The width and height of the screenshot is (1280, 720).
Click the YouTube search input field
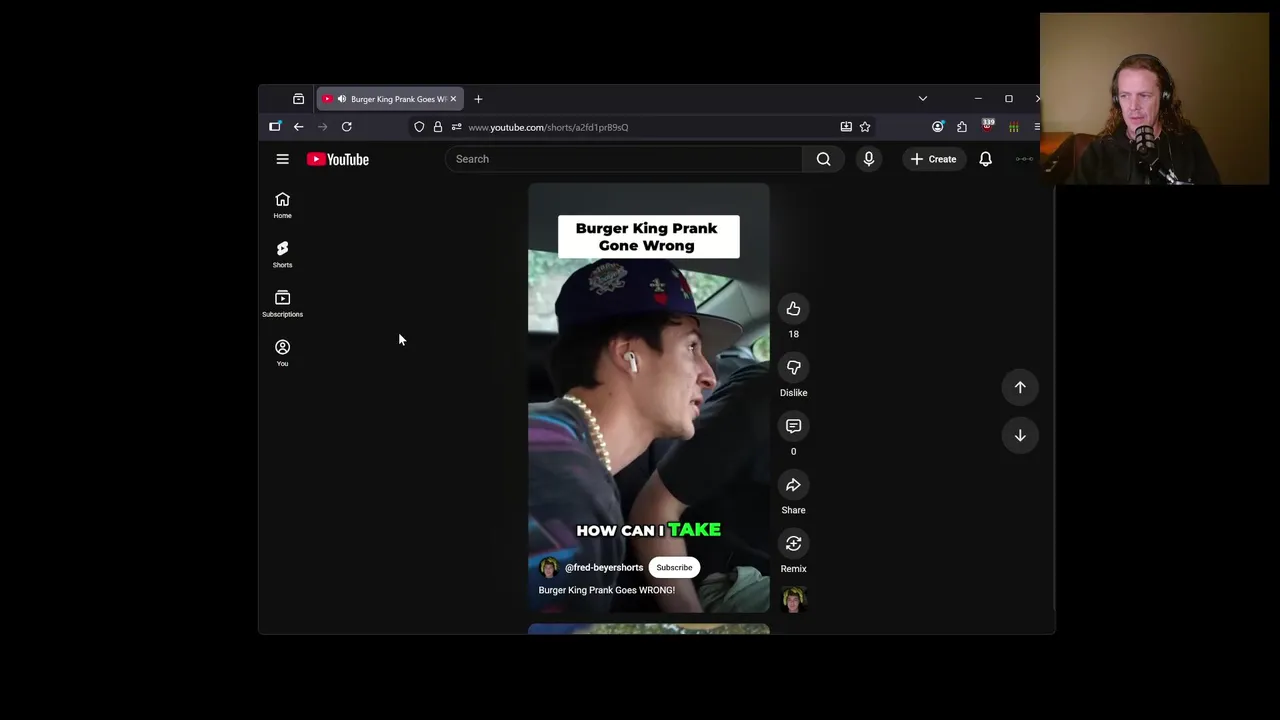[x=623, y=159]
